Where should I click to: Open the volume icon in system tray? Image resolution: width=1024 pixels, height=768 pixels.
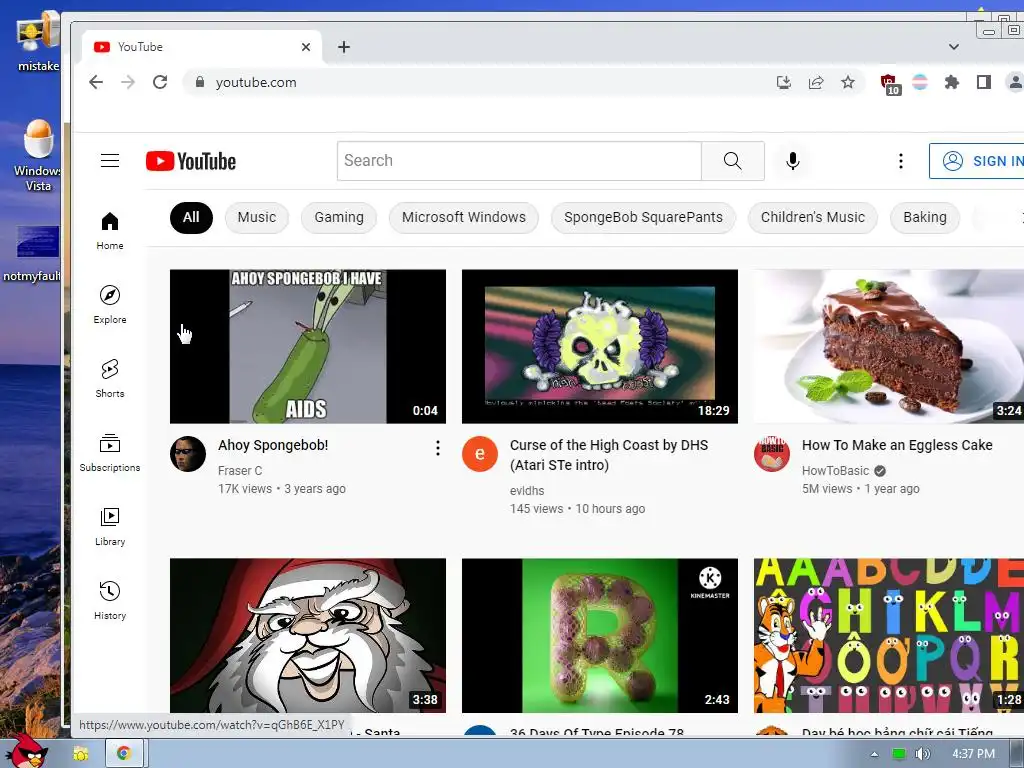coord(921,754)
